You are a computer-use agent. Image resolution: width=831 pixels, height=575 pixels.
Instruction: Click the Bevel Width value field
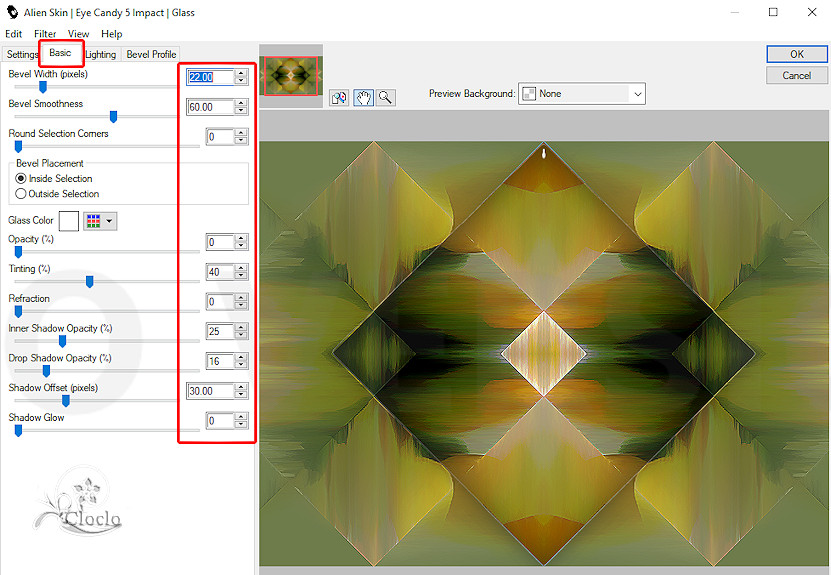(209, 77)
